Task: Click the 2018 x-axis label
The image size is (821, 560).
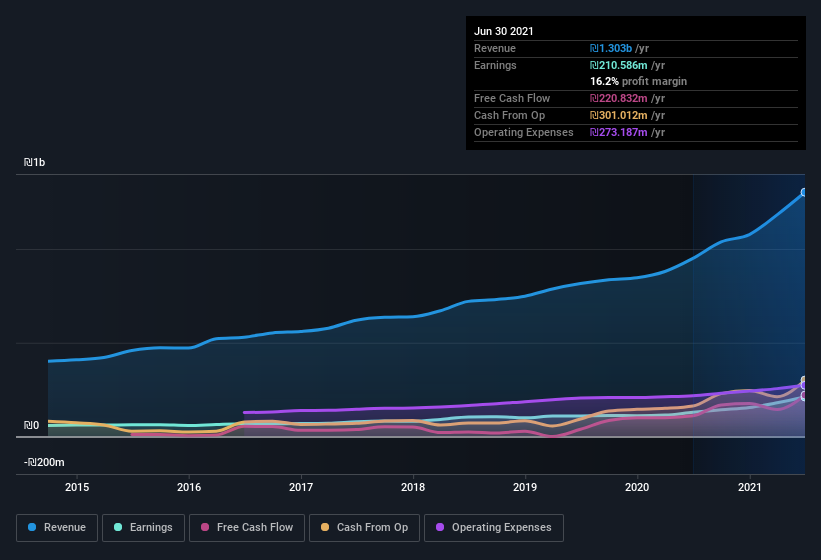Action: (413, 487)
